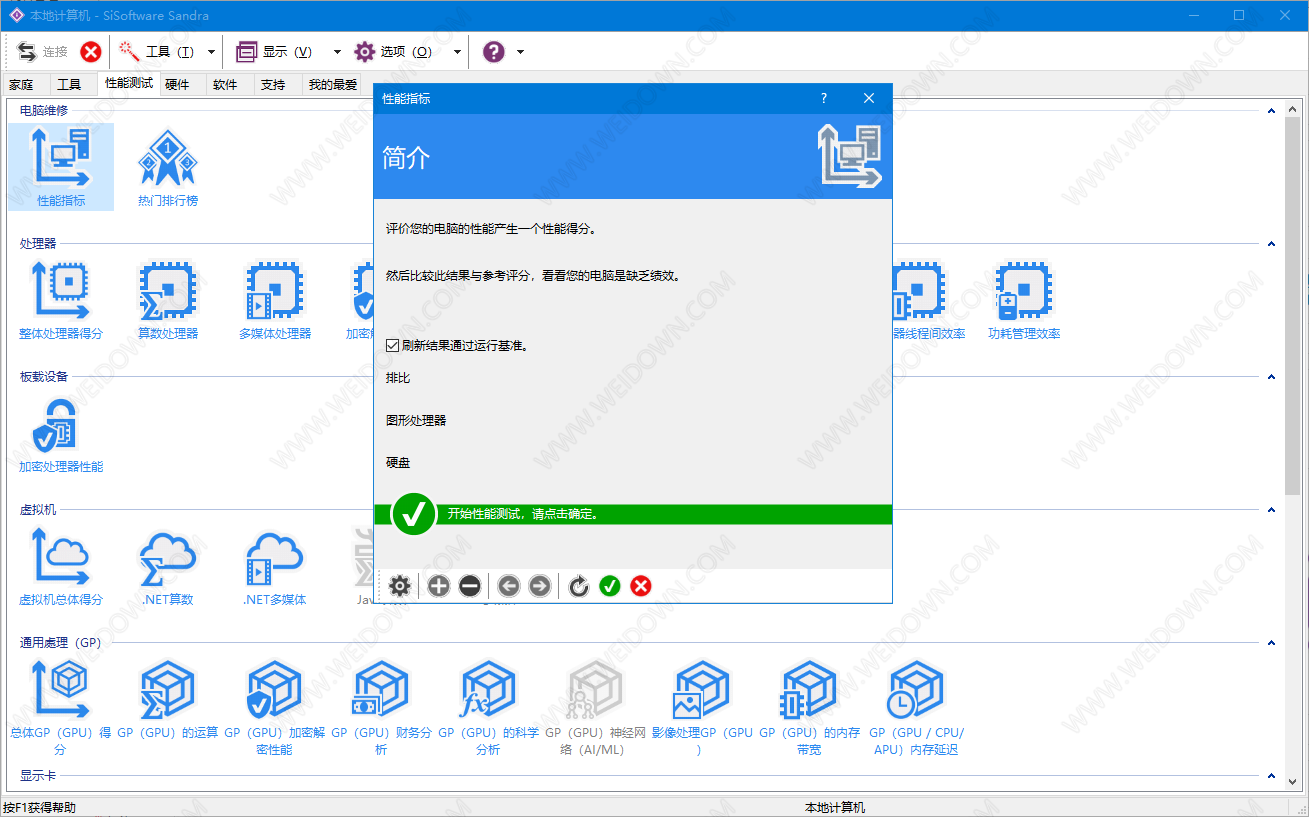Open GP 内存延迟 benchmark
1309x817 pixels.
pos(916,707)
